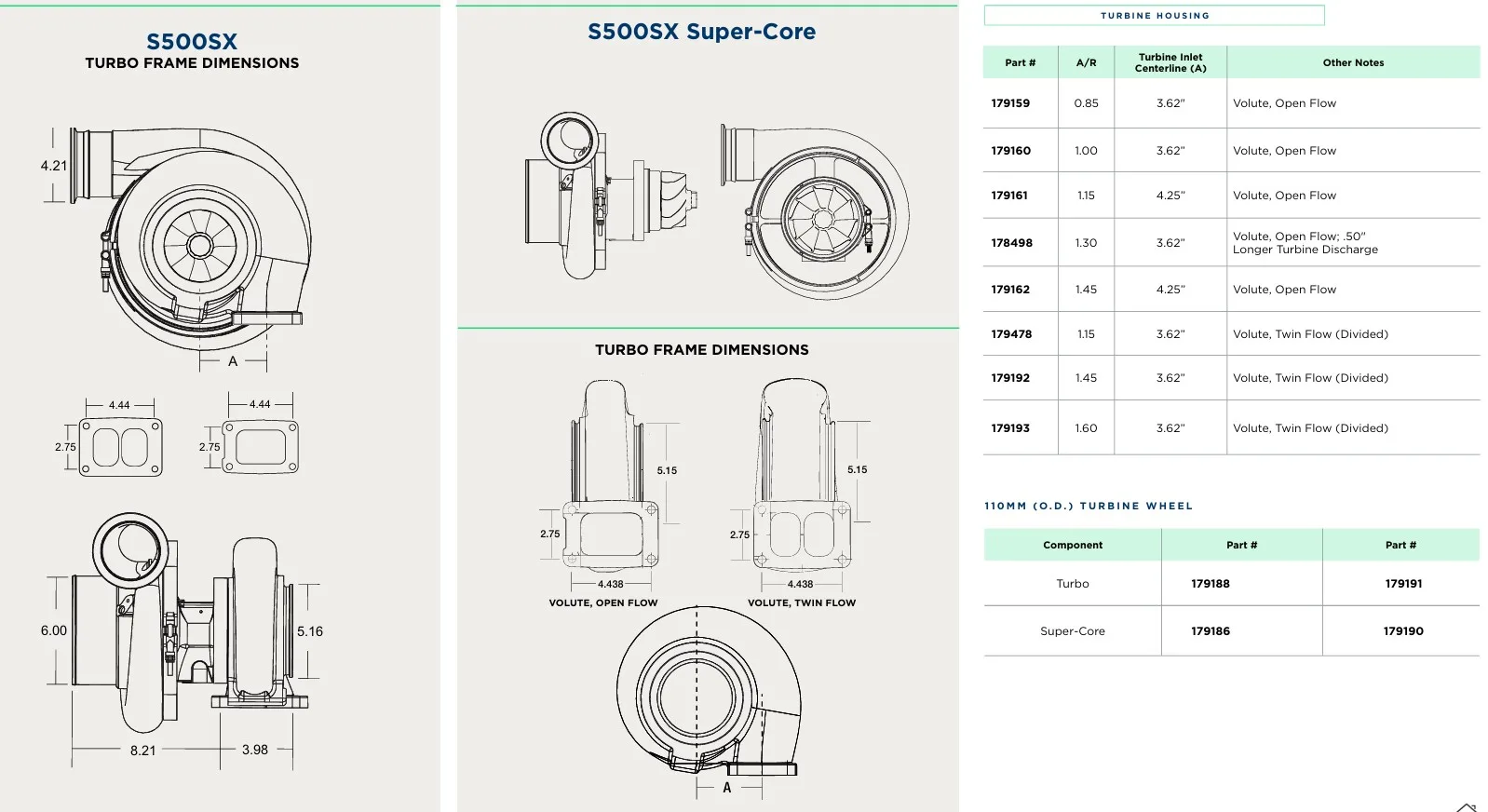The height and width of the screenshot is (812, 1488).
Task: Select the Other Notes column header
Action: pyautogui.click(x=1353, y=62)
